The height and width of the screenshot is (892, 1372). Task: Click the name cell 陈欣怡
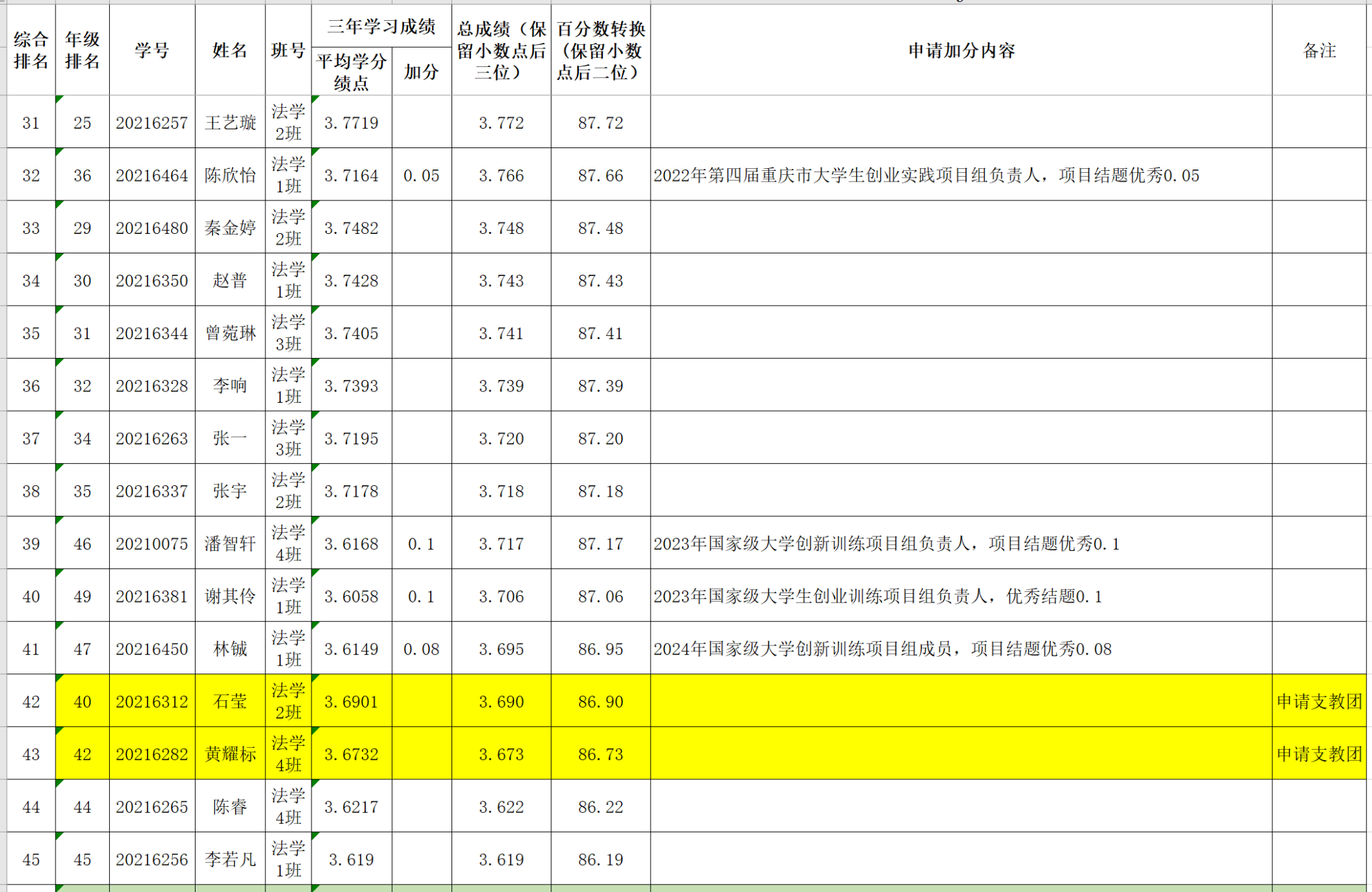230,176
